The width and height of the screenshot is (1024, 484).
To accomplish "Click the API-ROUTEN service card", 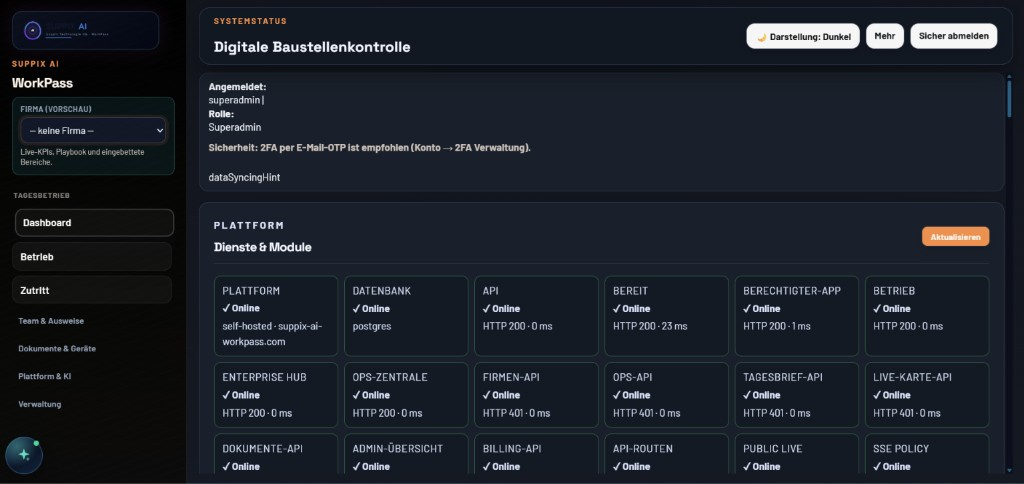I will click(x=666, y=454).
